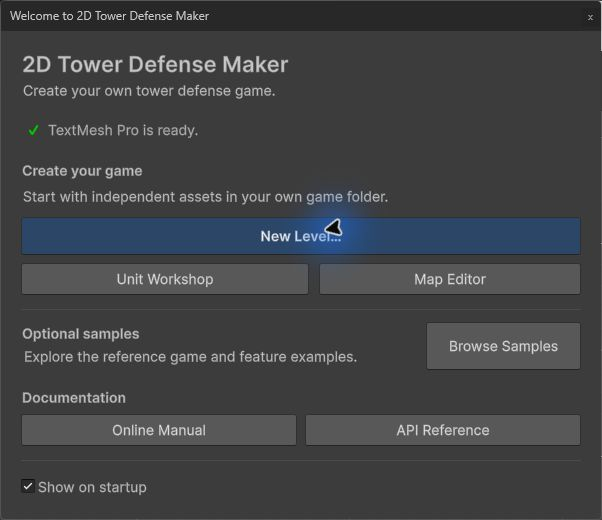Click the green TextMesh Pro checkmark icon
Screen dimensions: 602x520
[x=33, y=130]
